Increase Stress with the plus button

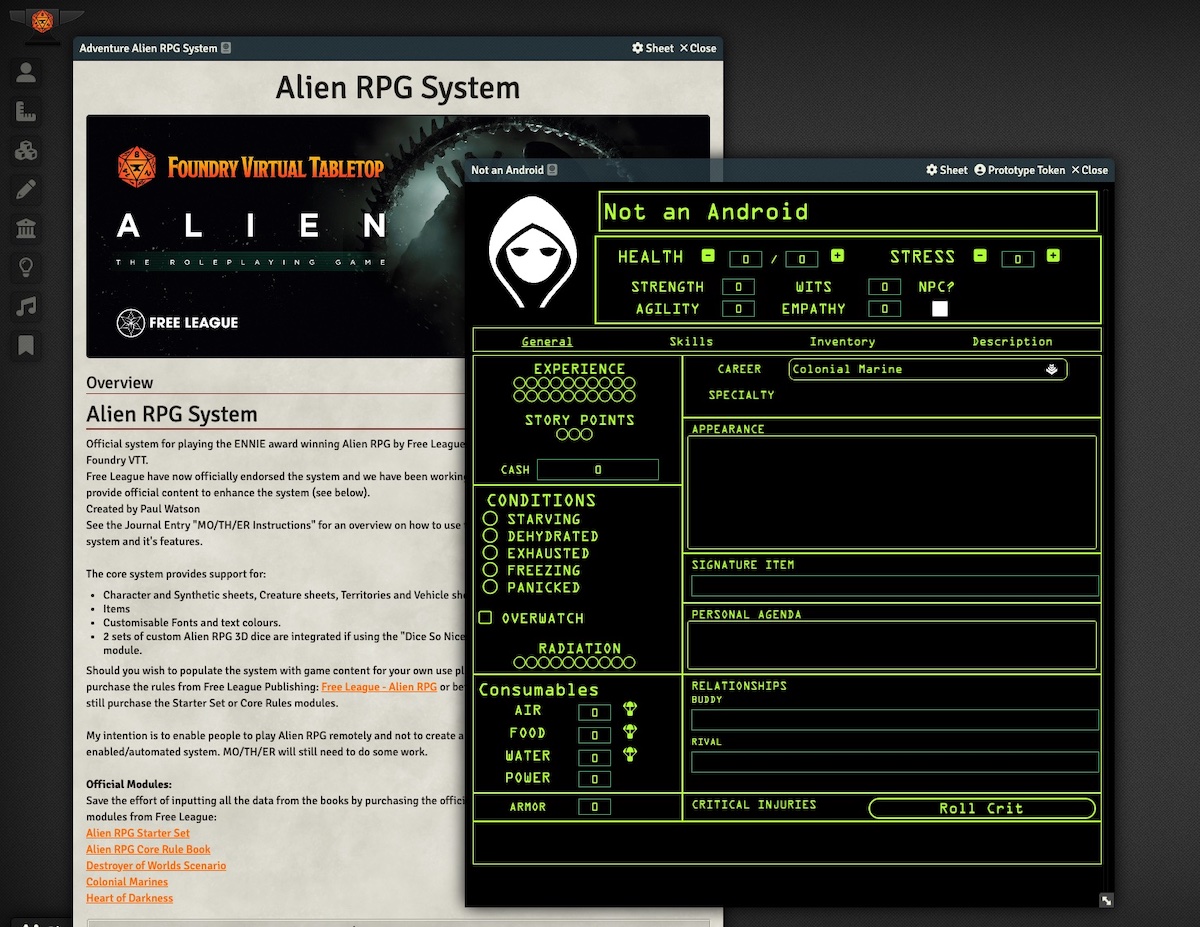click(1053, 256)
